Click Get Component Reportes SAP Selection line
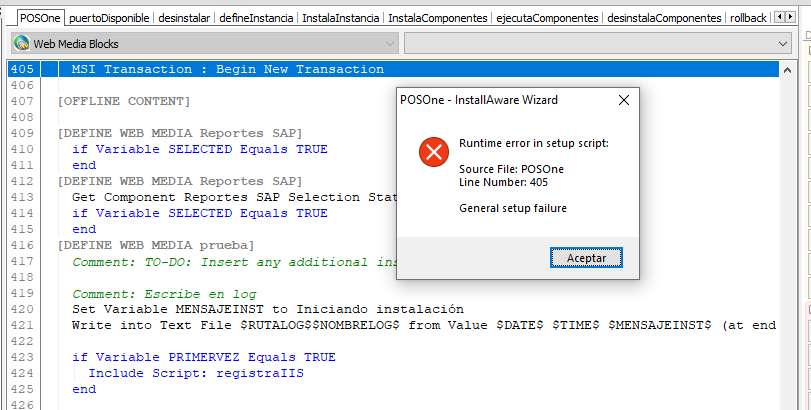 (x=234, y=198)
